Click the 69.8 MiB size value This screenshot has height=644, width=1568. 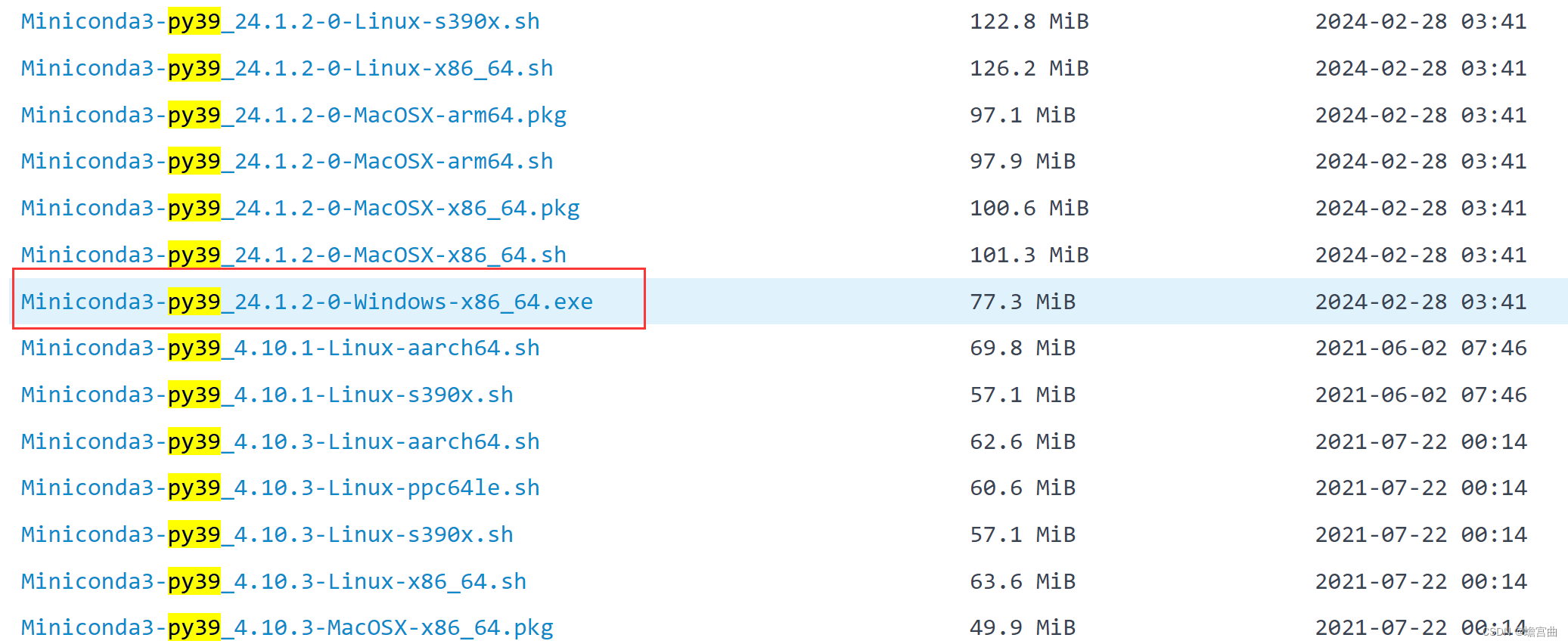coord(1023,348)
